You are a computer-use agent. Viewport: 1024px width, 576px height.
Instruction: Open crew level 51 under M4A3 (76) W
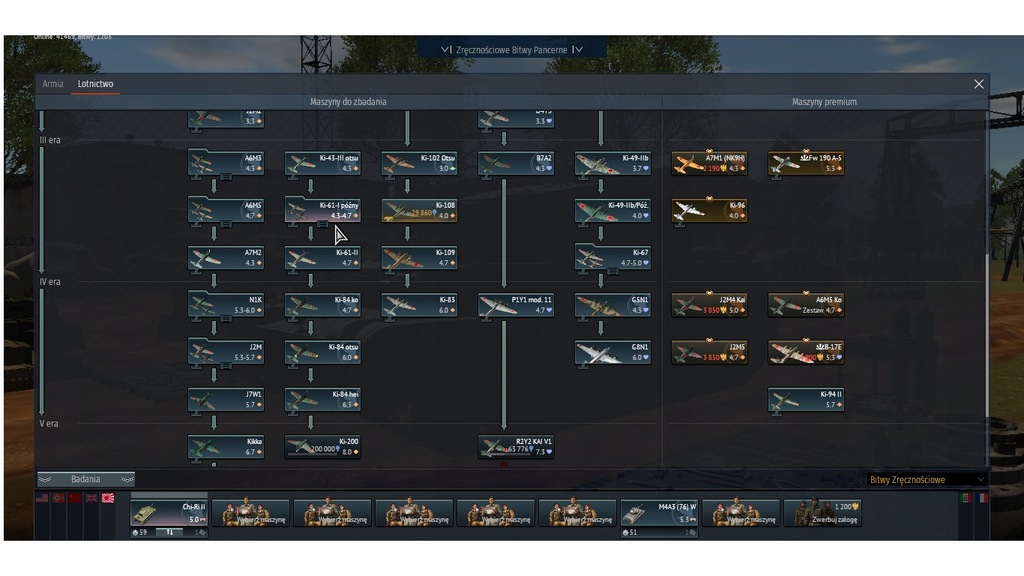coord(630,532)
